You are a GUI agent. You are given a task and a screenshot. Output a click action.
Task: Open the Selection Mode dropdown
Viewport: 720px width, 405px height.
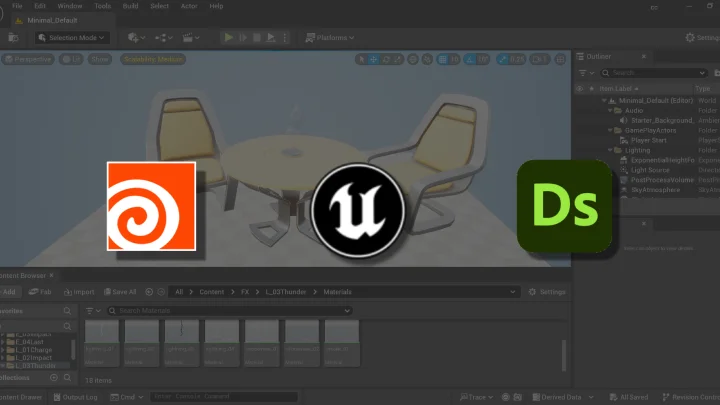point(72,38)
